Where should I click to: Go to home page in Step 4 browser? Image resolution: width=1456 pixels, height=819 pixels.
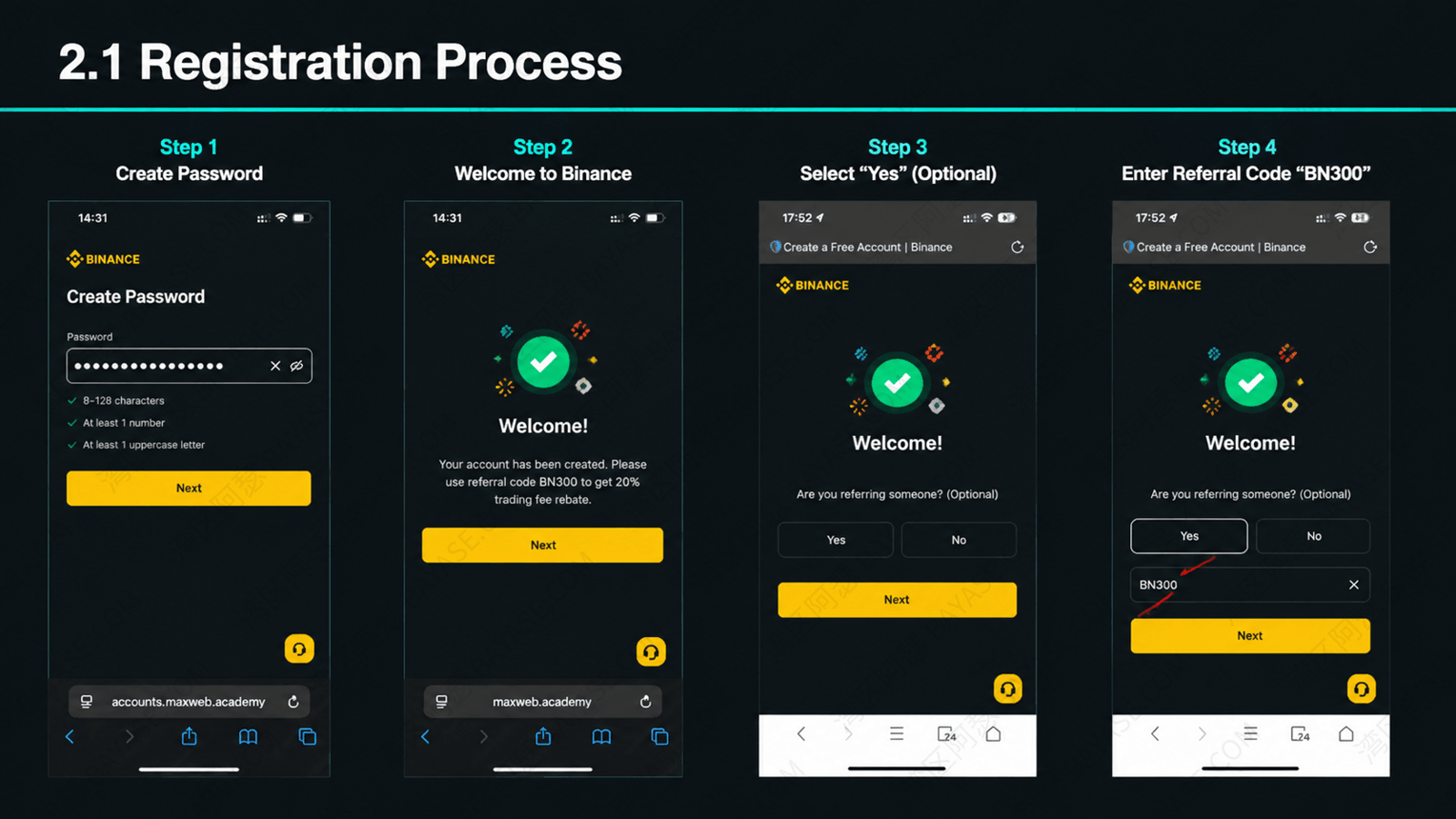1346,733
